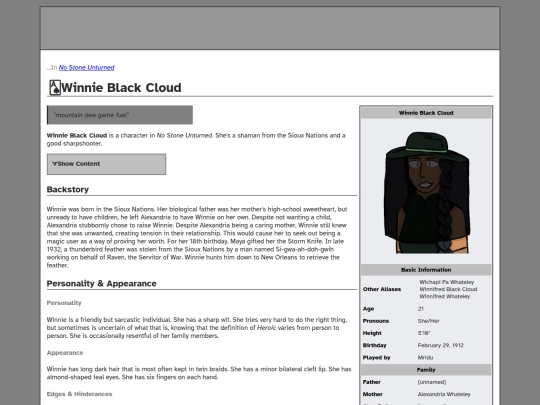
Task: Click the Father value [unnamed]
Action: tap(432, 382)
